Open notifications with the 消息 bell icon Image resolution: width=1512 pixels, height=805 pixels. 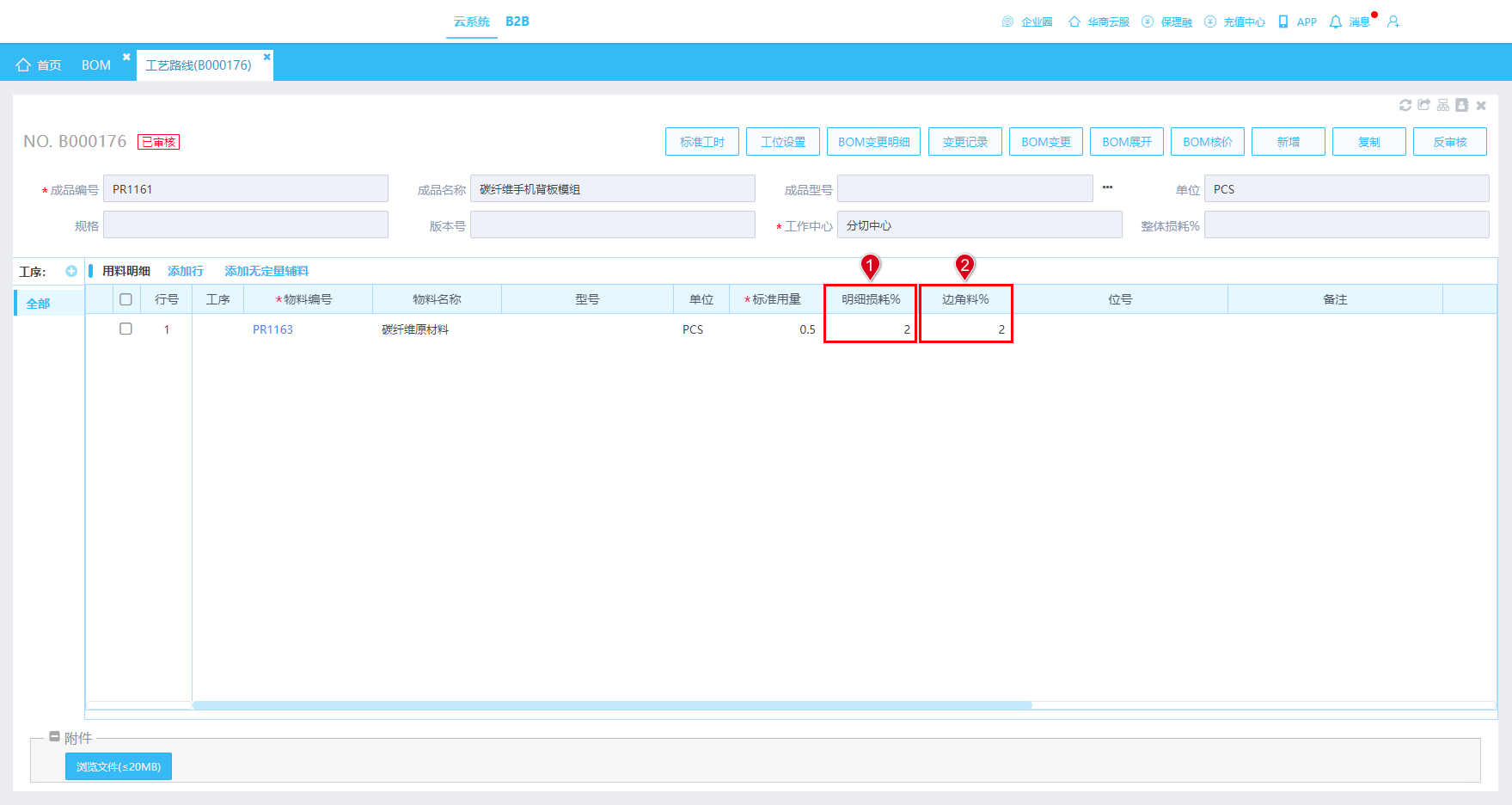1336,22
